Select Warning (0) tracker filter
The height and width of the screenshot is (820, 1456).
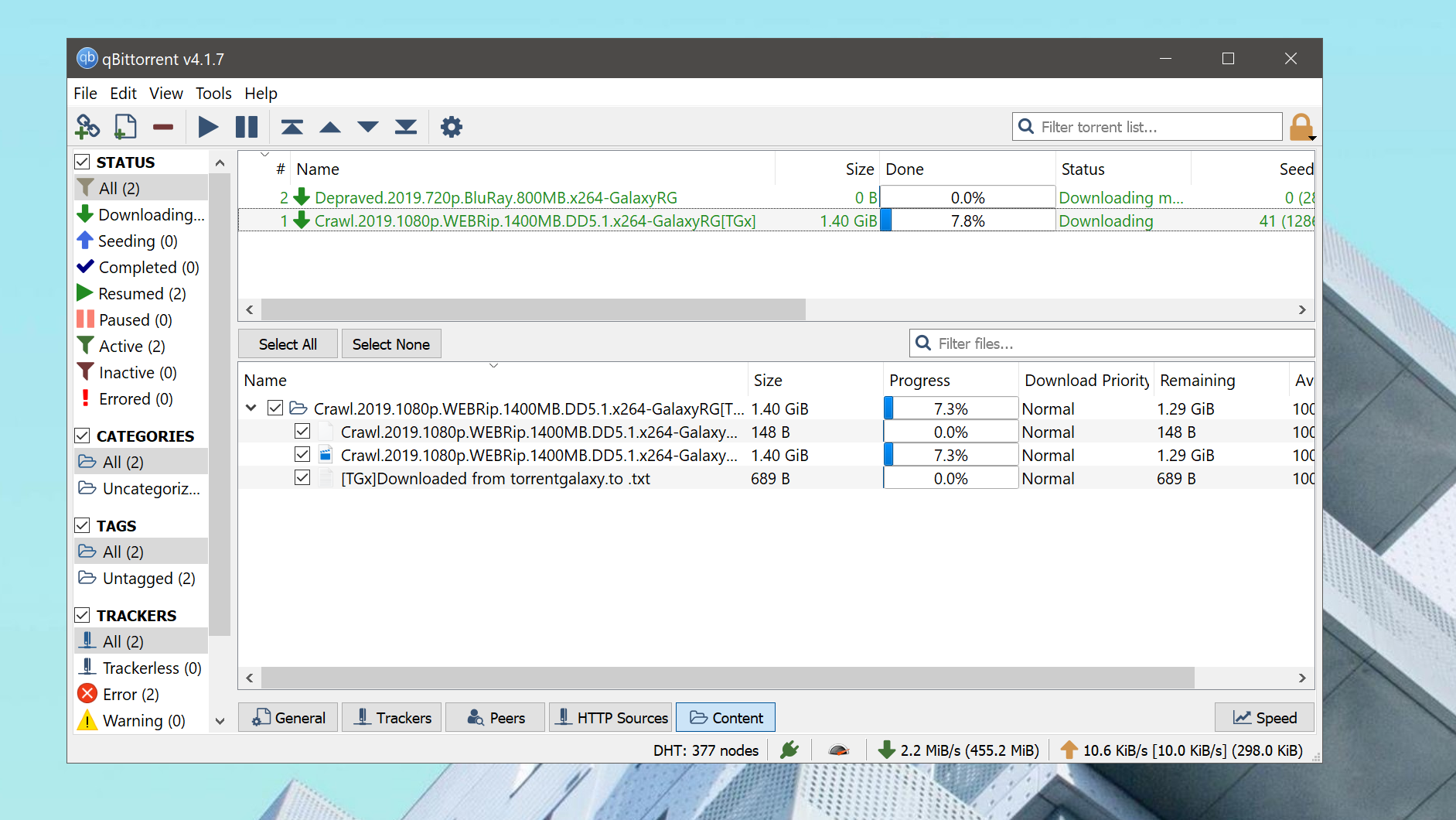(x=141, y=720)
